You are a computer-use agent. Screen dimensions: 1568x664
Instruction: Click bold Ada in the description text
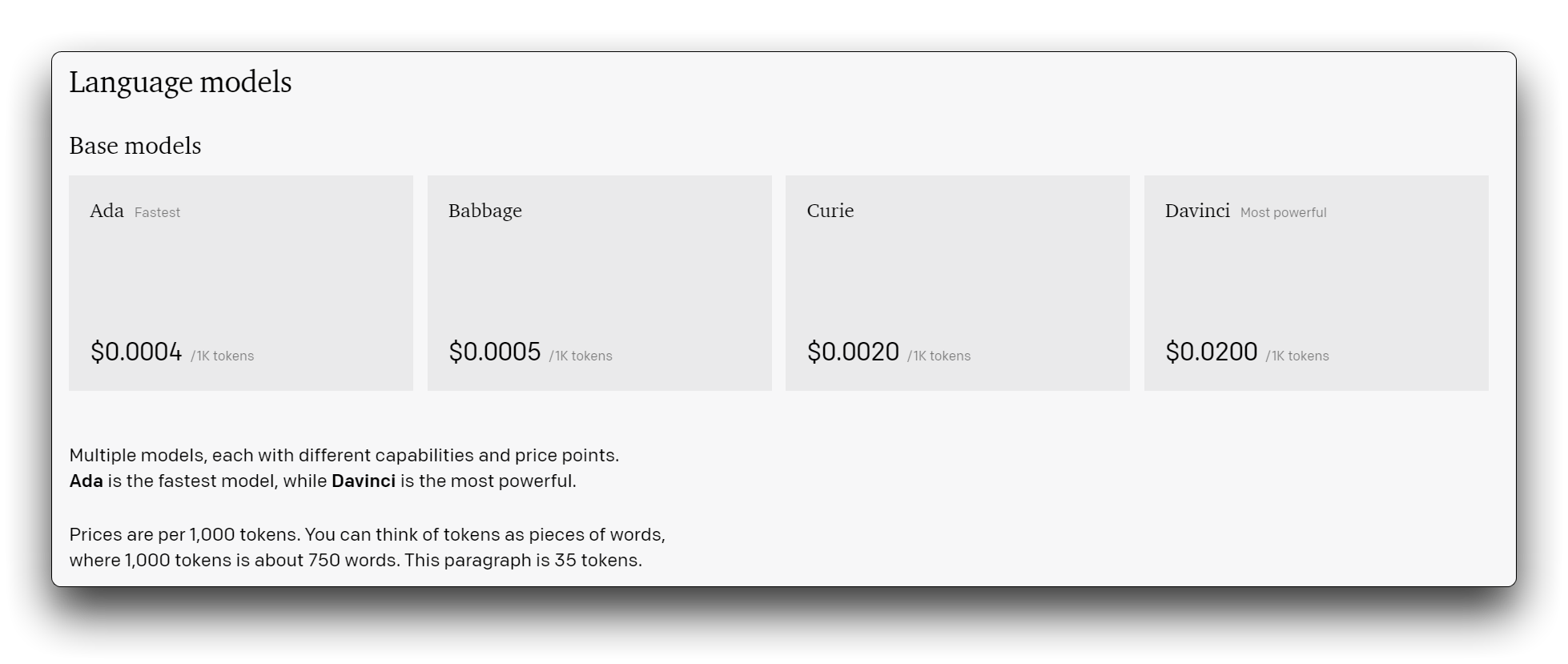pyautogui.click(x=86, y=481)
